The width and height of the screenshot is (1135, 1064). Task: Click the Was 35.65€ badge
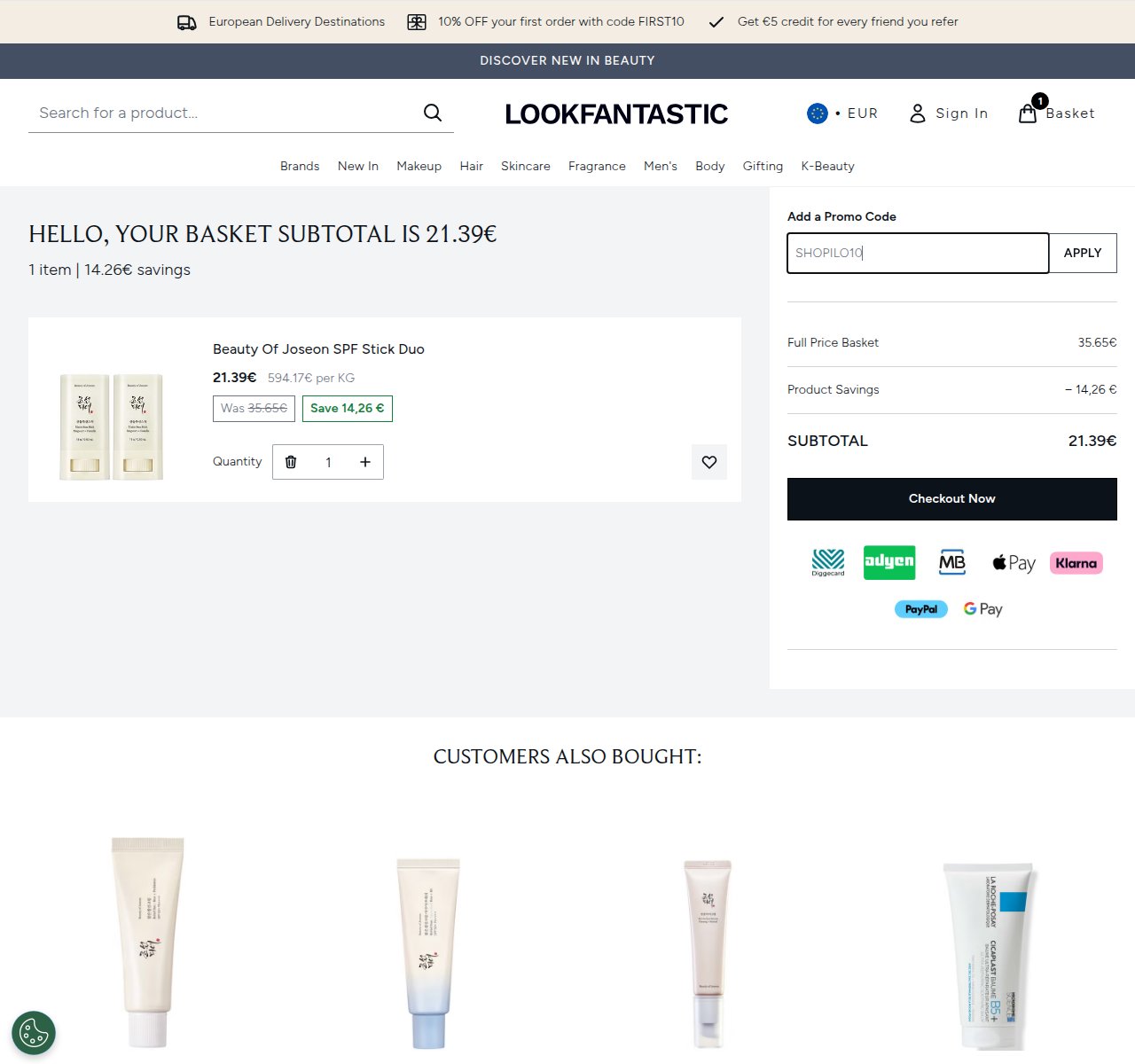click(x=254, y=409)
